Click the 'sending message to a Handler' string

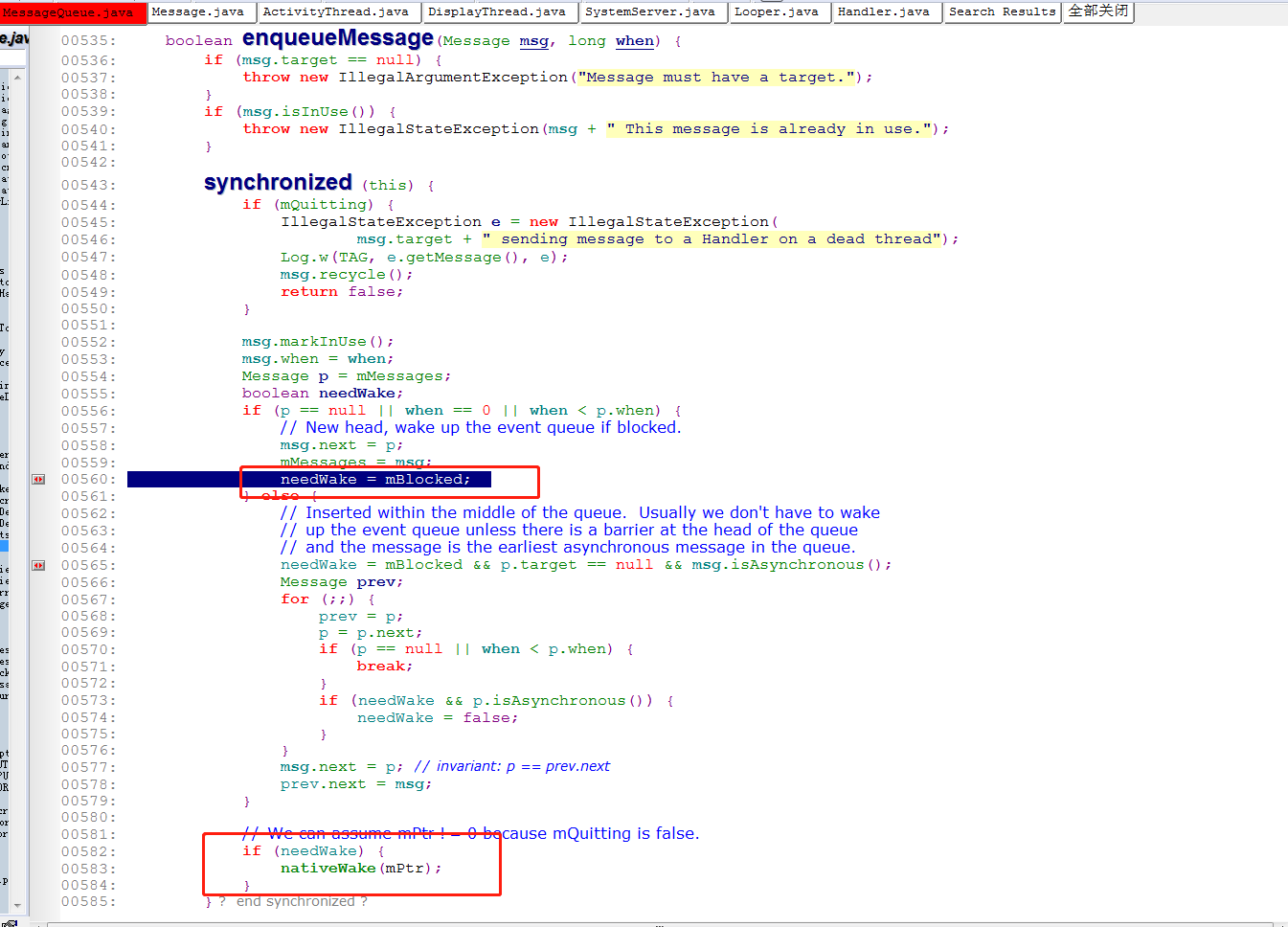[x=712, y=239]
